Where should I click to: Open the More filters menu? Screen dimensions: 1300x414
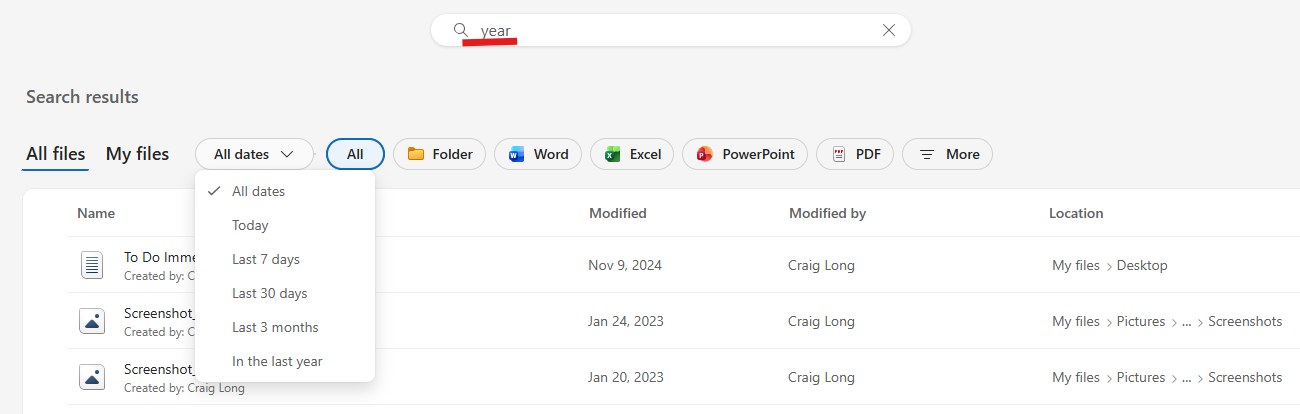[x=948, y=154]
